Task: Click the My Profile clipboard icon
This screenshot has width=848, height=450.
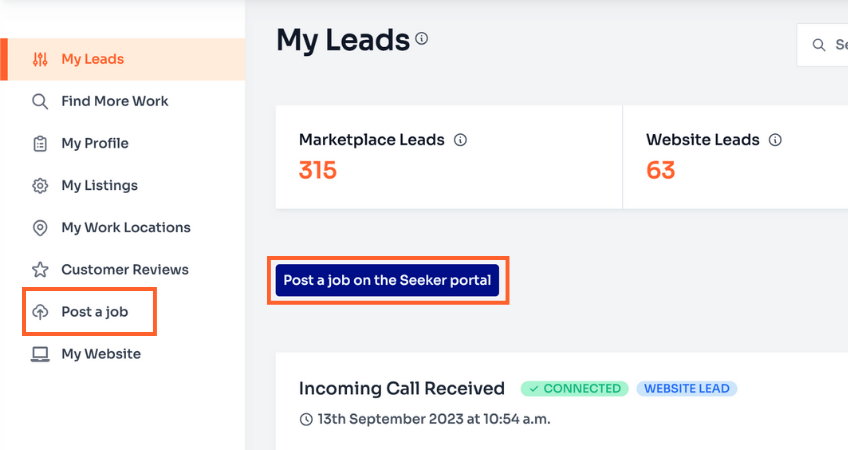Action: (x=40, y=143)
